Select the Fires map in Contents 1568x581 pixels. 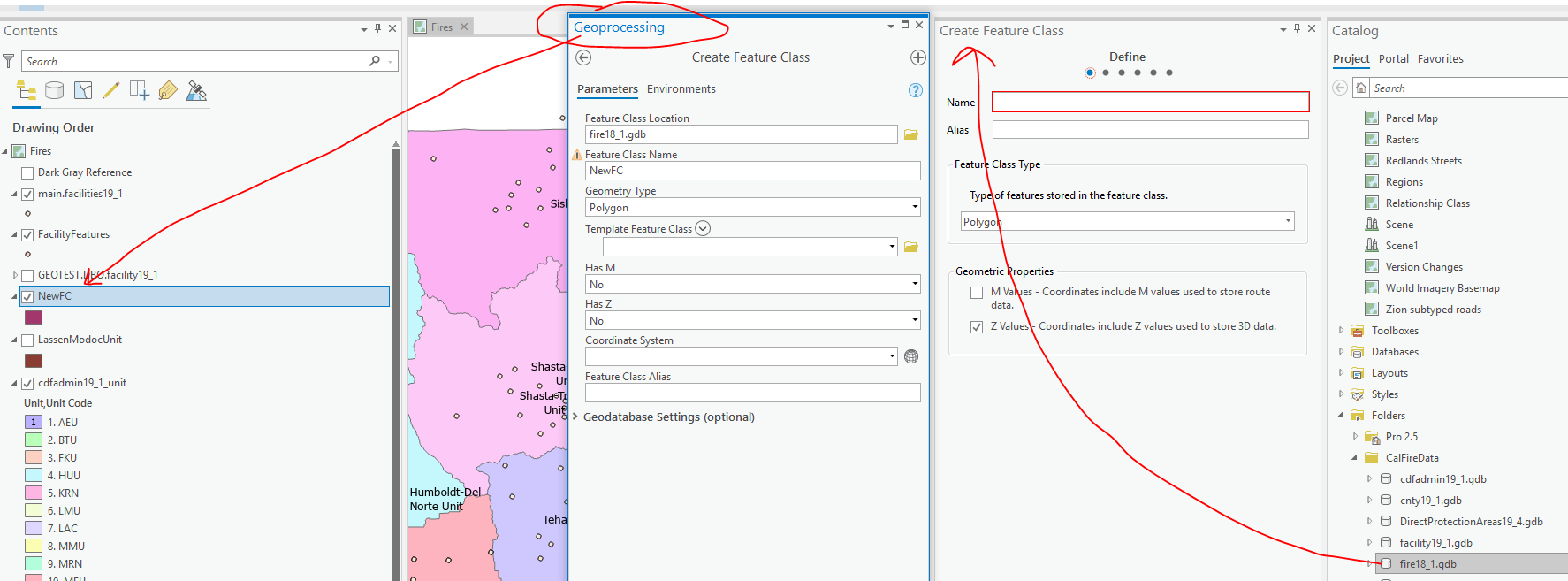coord(41,151)
